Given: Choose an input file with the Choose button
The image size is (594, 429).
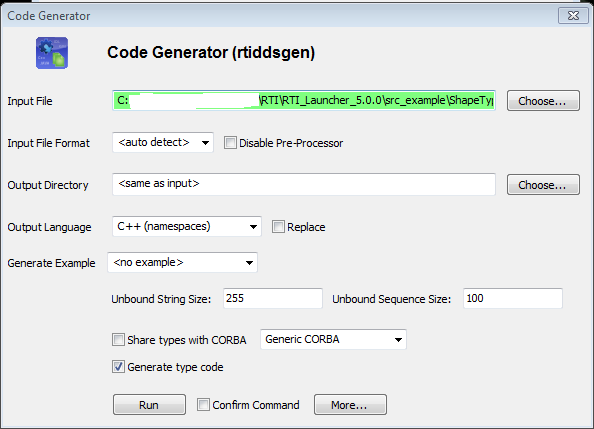Looking at the screenshot, I should tap(543, 101).
